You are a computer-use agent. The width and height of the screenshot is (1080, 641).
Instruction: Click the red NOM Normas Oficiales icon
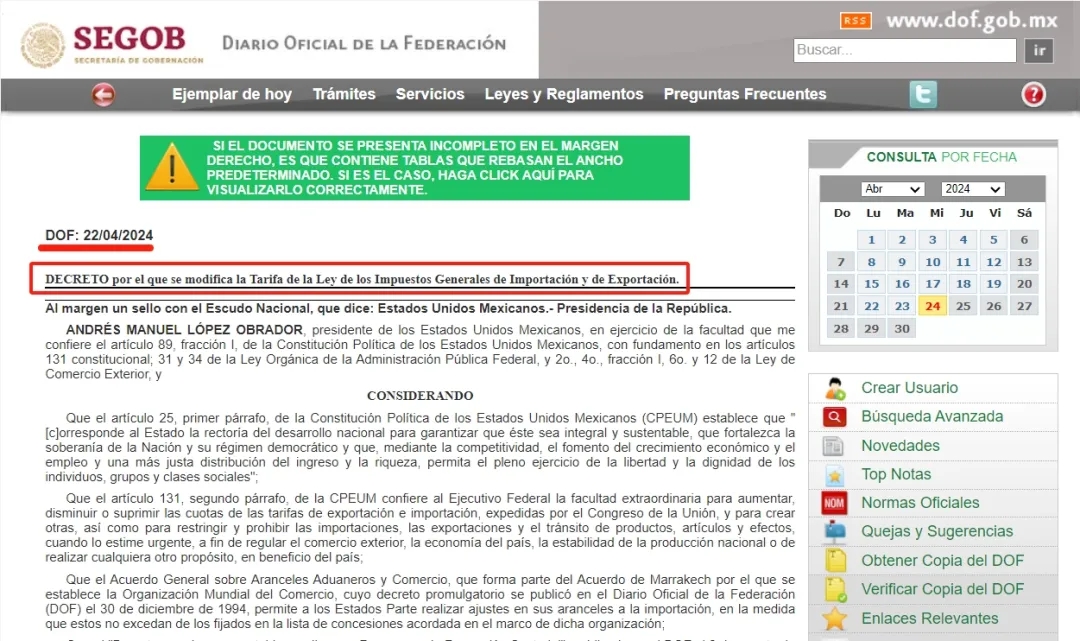[x=834, y=503]
